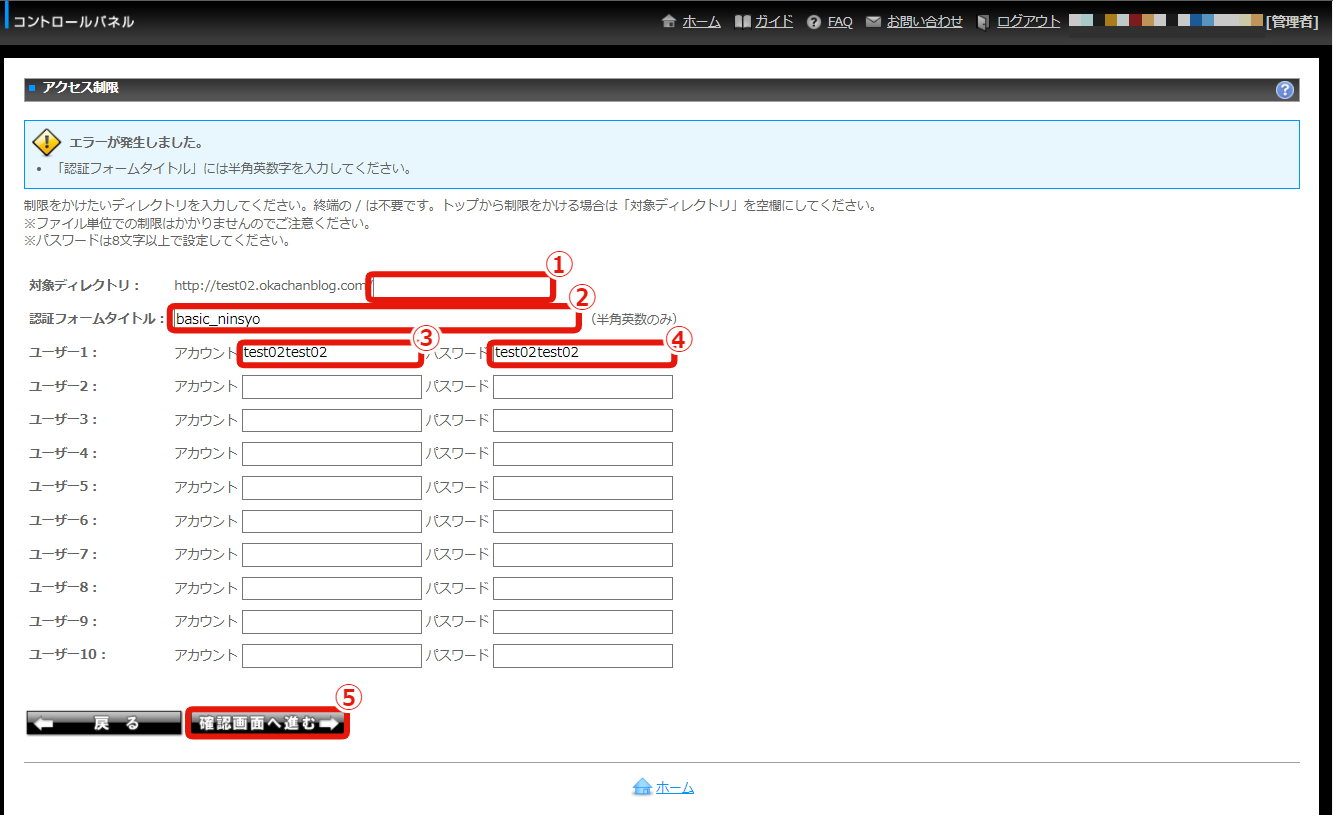Click the logout door icon
Image resolution: width=1333 pixels, height=815 pixels.
(x=983, y=22)
